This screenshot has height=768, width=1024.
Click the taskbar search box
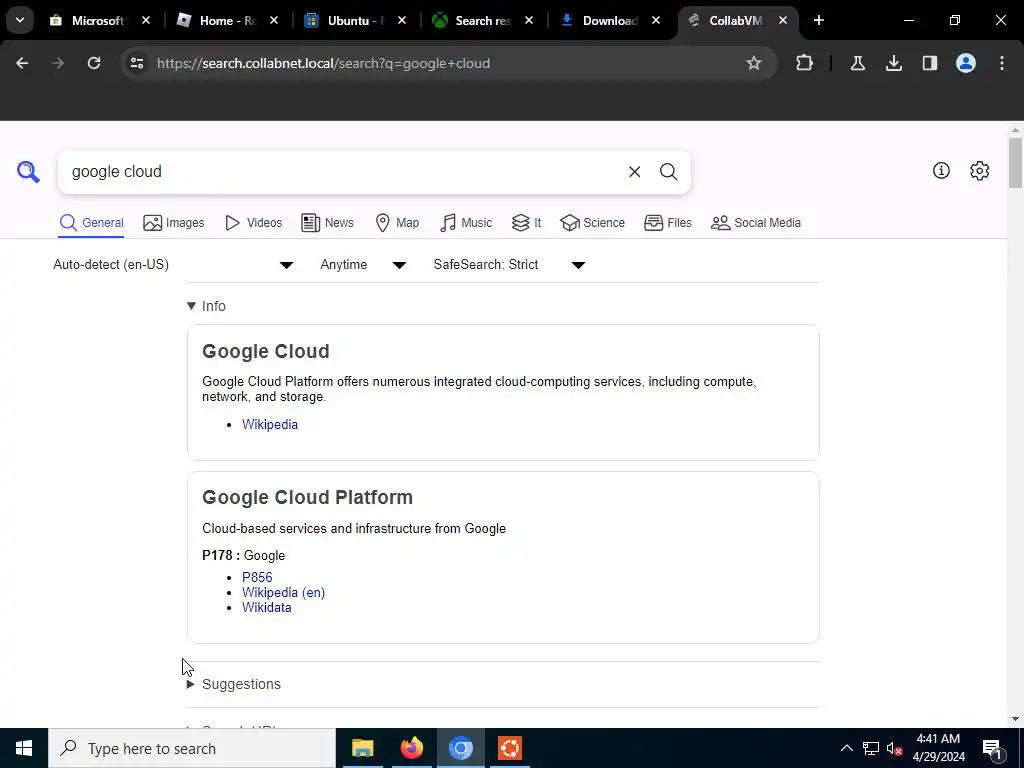[192, 748]
